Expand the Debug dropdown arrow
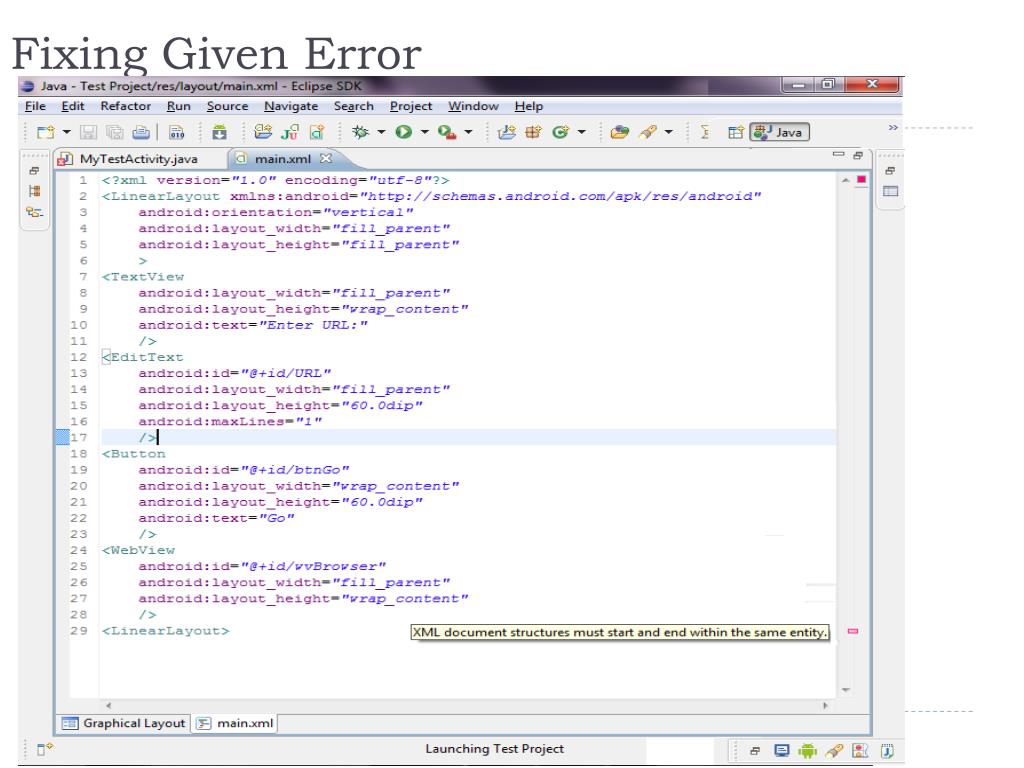The width and height of the screenshot is (1024, 768). [381, 132]
